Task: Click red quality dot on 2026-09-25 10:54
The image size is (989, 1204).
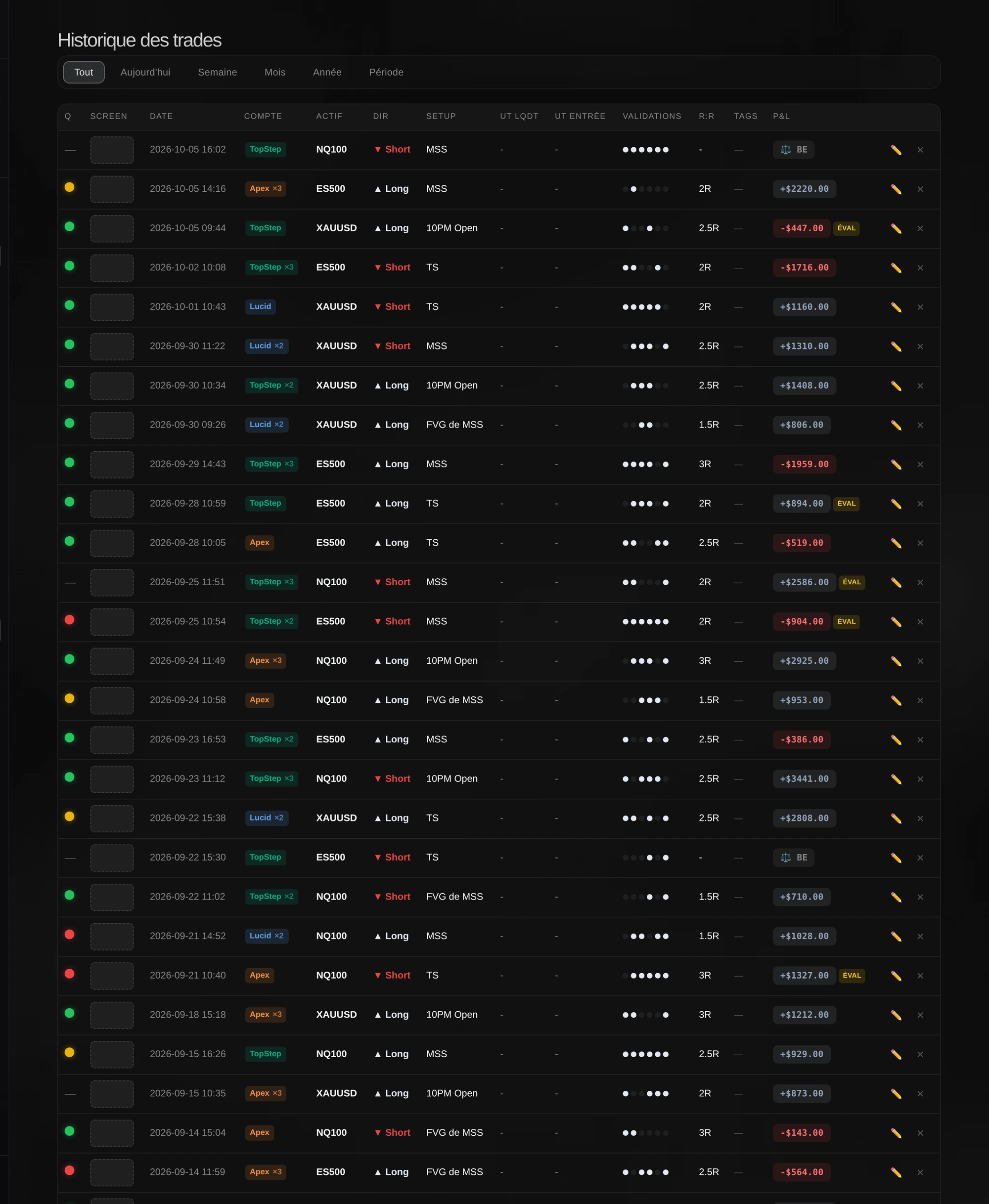Action: (70, 619)
